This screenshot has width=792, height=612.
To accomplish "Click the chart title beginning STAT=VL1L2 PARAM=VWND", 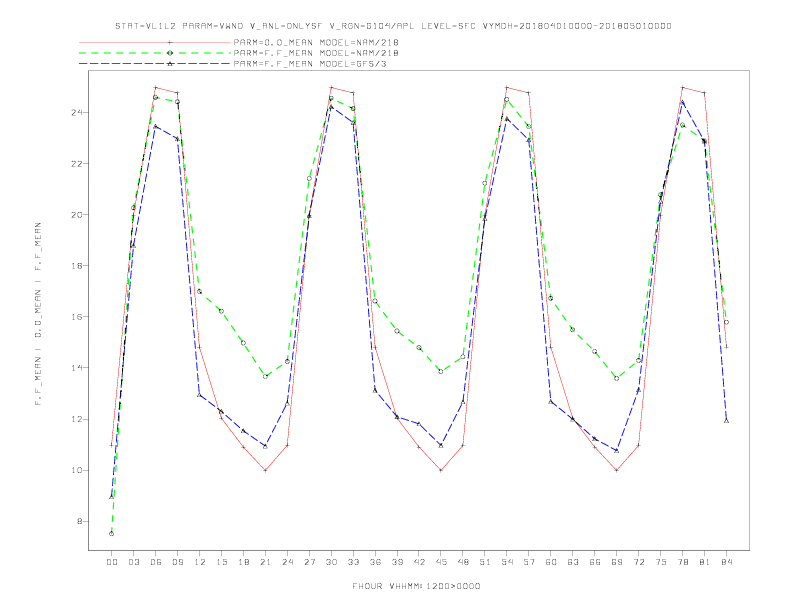I will (x=393, y=26).
